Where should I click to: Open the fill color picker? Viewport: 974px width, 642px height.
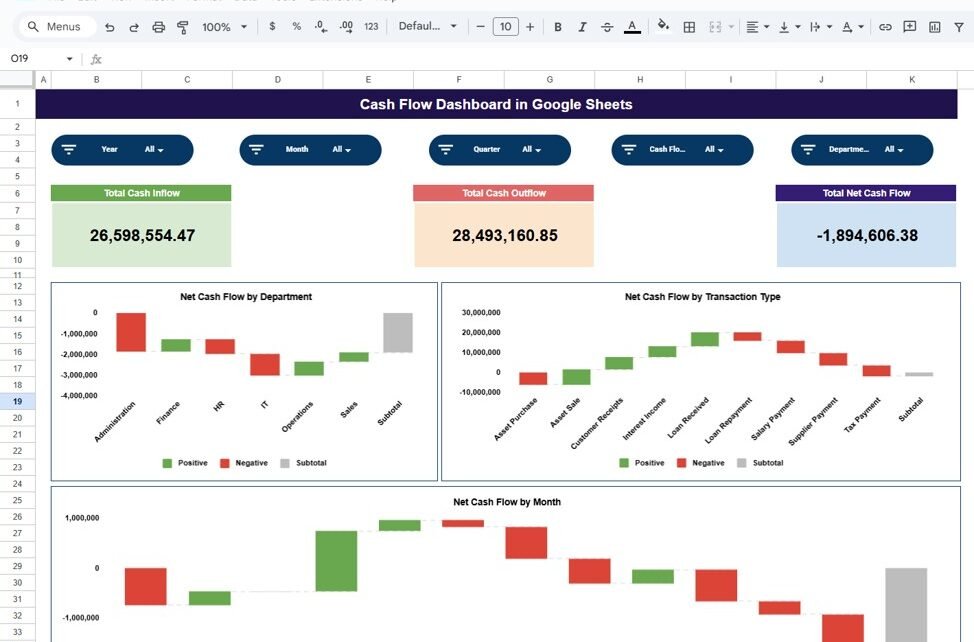point(663,27)
